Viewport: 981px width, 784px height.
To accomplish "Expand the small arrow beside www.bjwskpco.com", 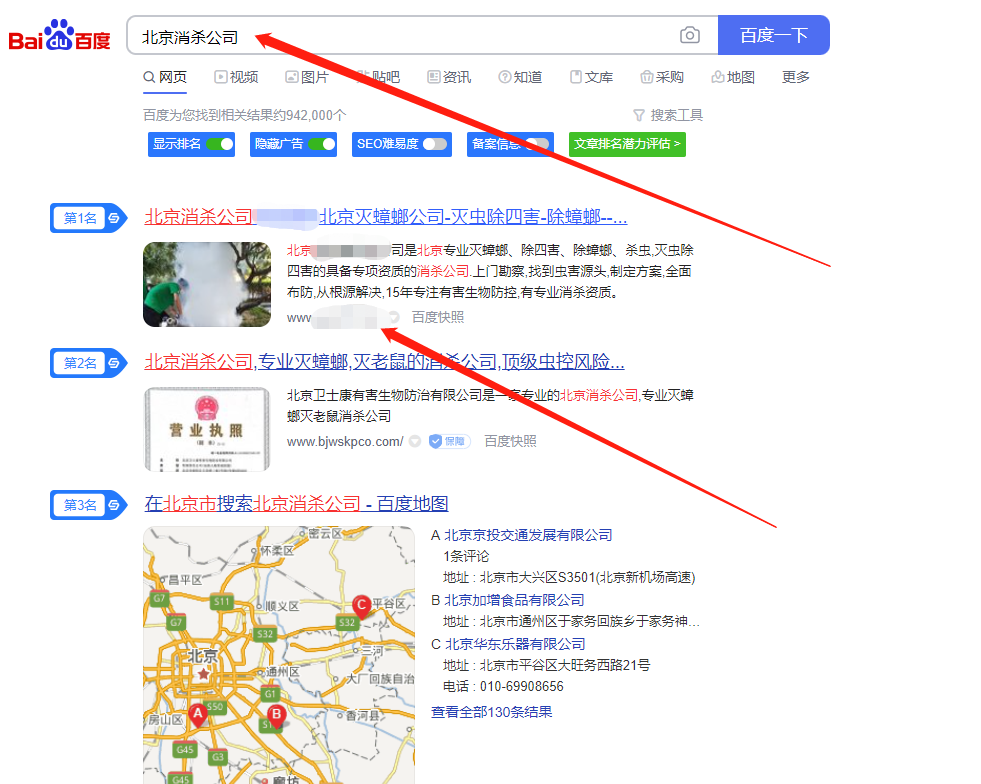I will coord(414,441).
